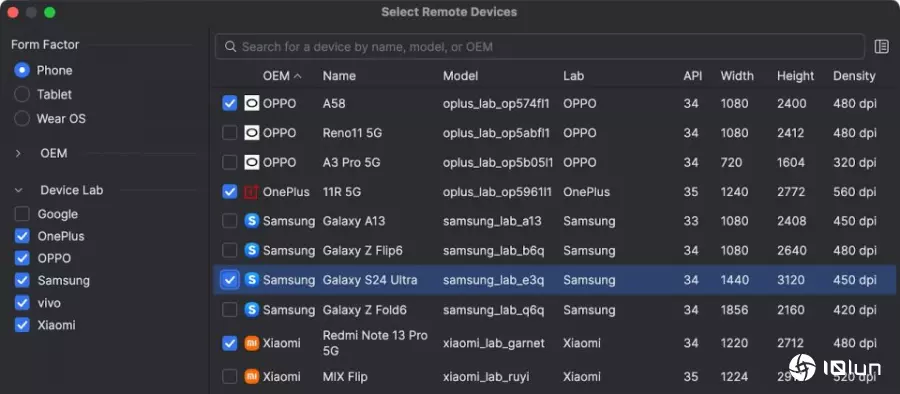Check the MIX Flip device checkbox
Screen dimensions: 900x394
230,377
